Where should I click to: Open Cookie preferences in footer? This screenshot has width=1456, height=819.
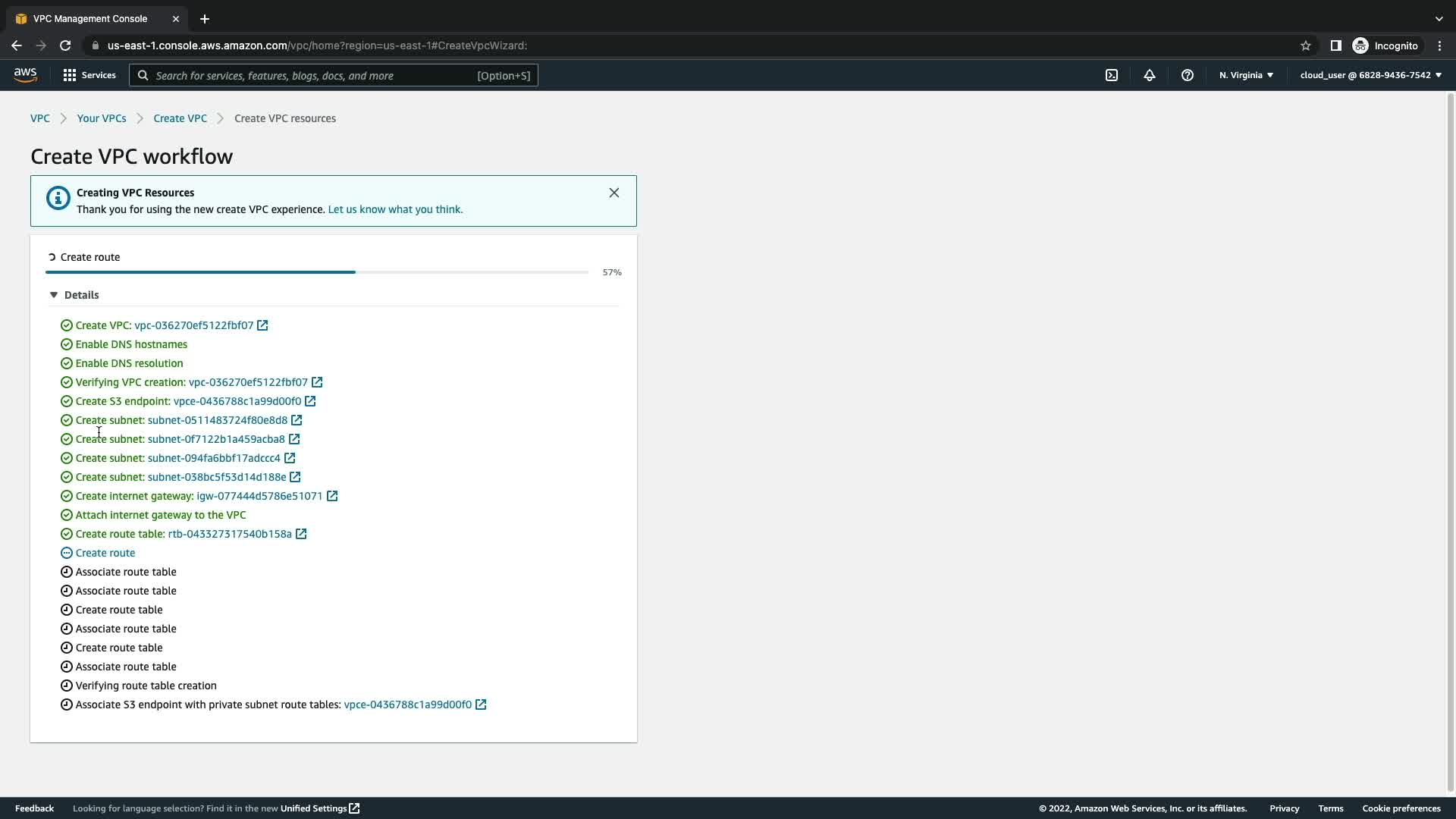pyautogui.click(x=1401, y=808)
